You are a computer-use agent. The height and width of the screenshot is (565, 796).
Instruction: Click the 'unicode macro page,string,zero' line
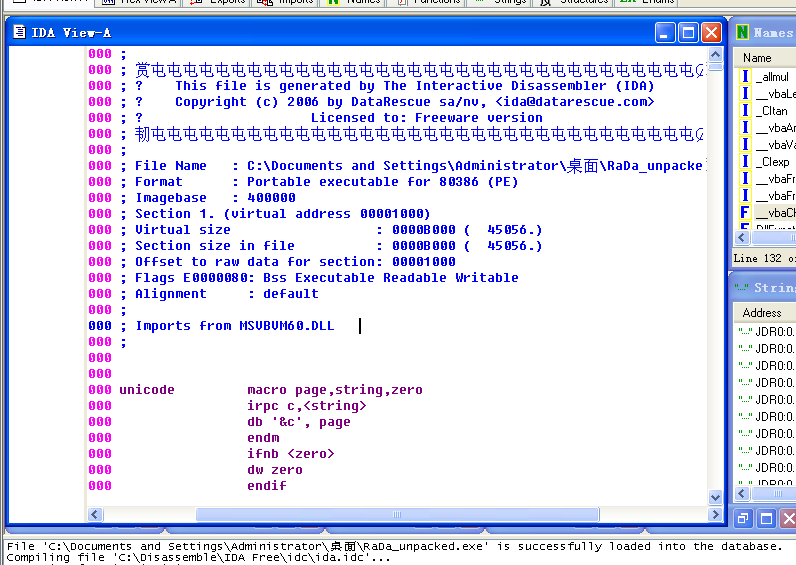(x=271, y=390)
